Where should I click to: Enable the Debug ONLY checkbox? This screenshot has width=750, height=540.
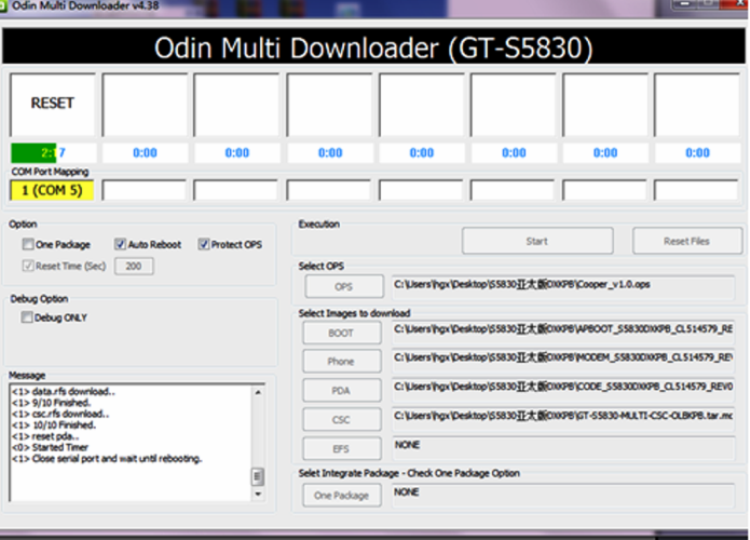[x=27, y=317]
